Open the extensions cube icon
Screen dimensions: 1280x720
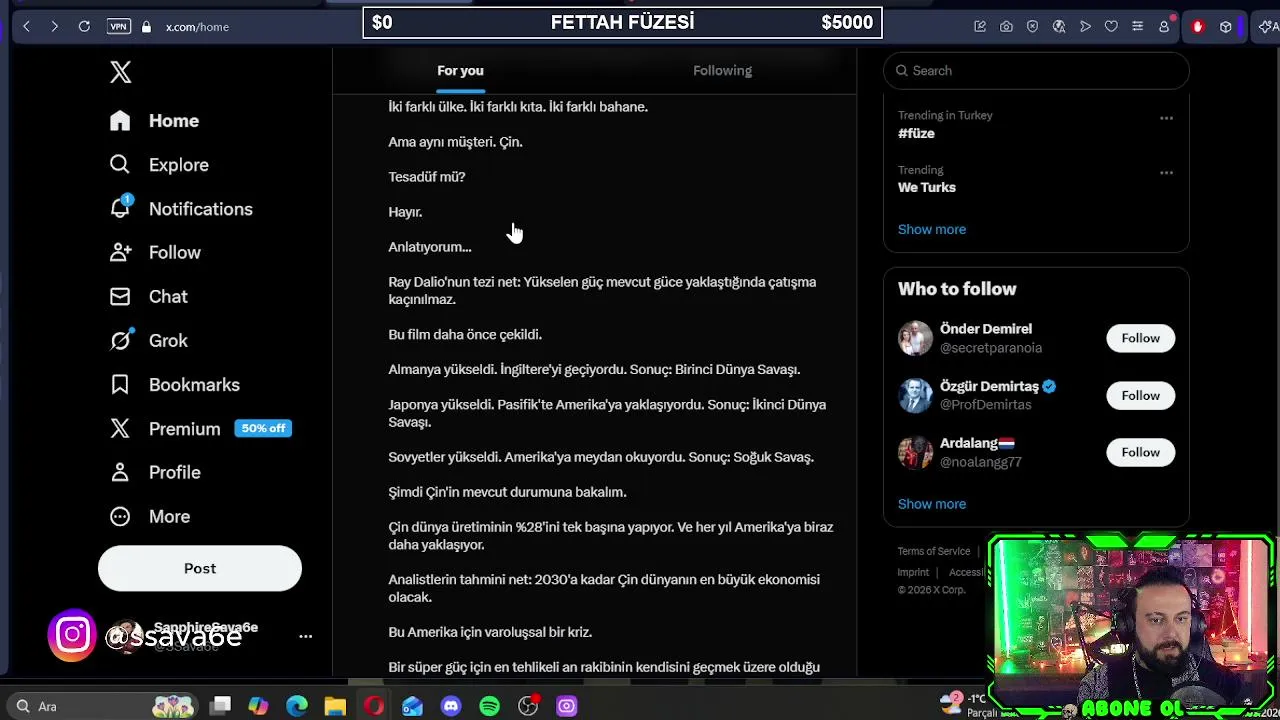(x=1225, y=27)
